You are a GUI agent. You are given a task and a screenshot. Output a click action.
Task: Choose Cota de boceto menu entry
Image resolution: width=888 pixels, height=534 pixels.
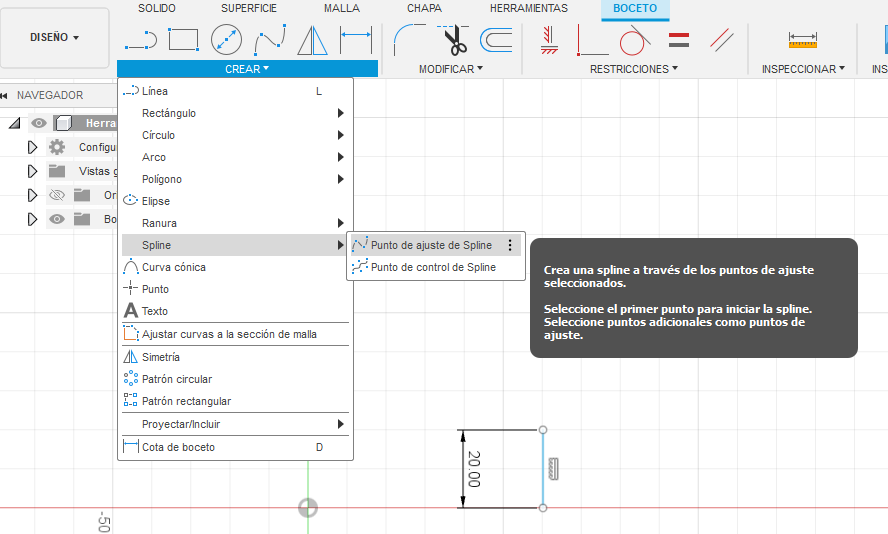[236, 447]
